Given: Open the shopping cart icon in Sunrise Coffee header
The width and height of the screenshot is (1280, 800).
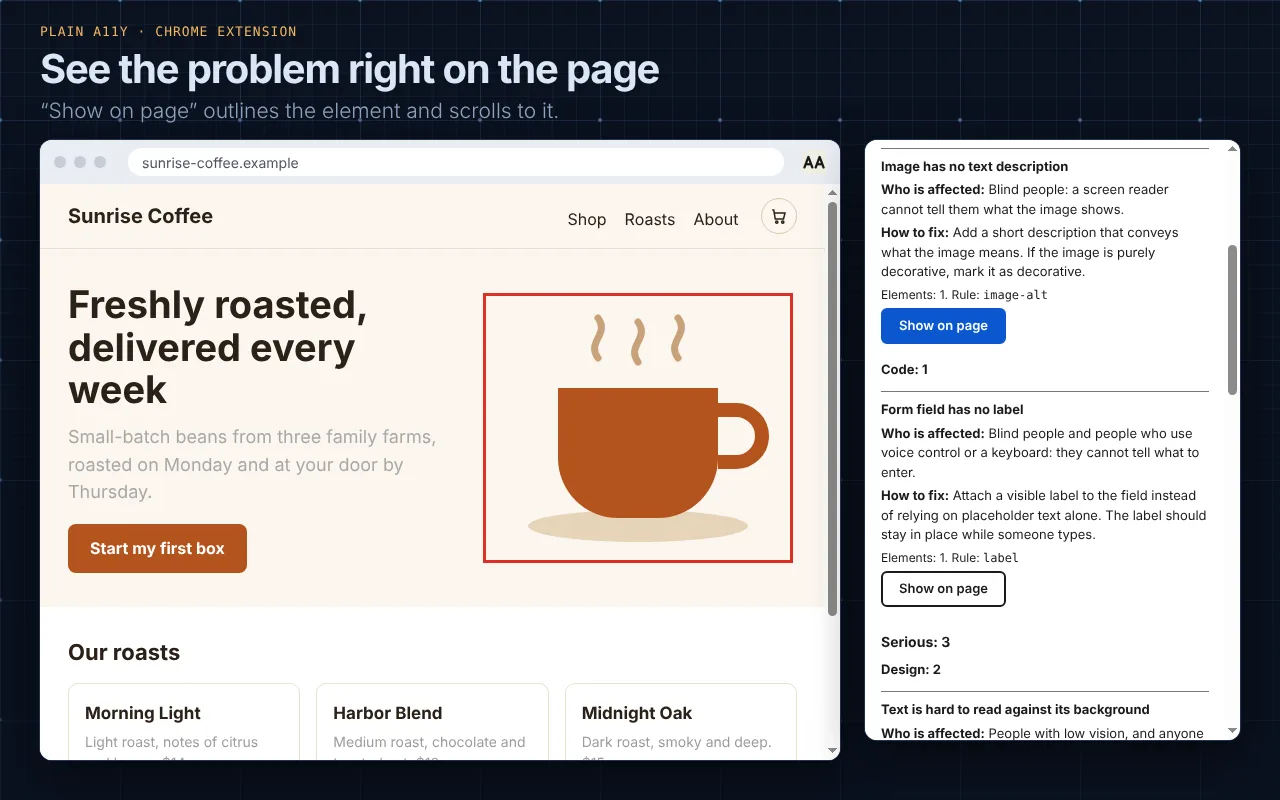Looking at the screenshot, I should [x=779, y=216].
